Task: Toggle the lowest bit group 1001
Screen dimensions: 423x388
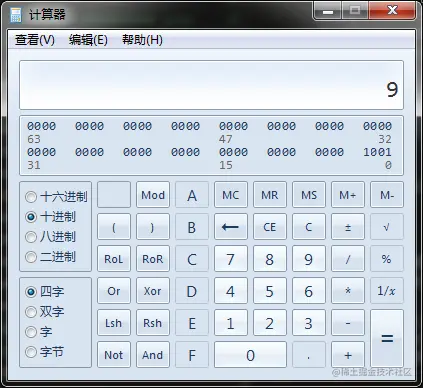Action: click(x=377, y=152)
